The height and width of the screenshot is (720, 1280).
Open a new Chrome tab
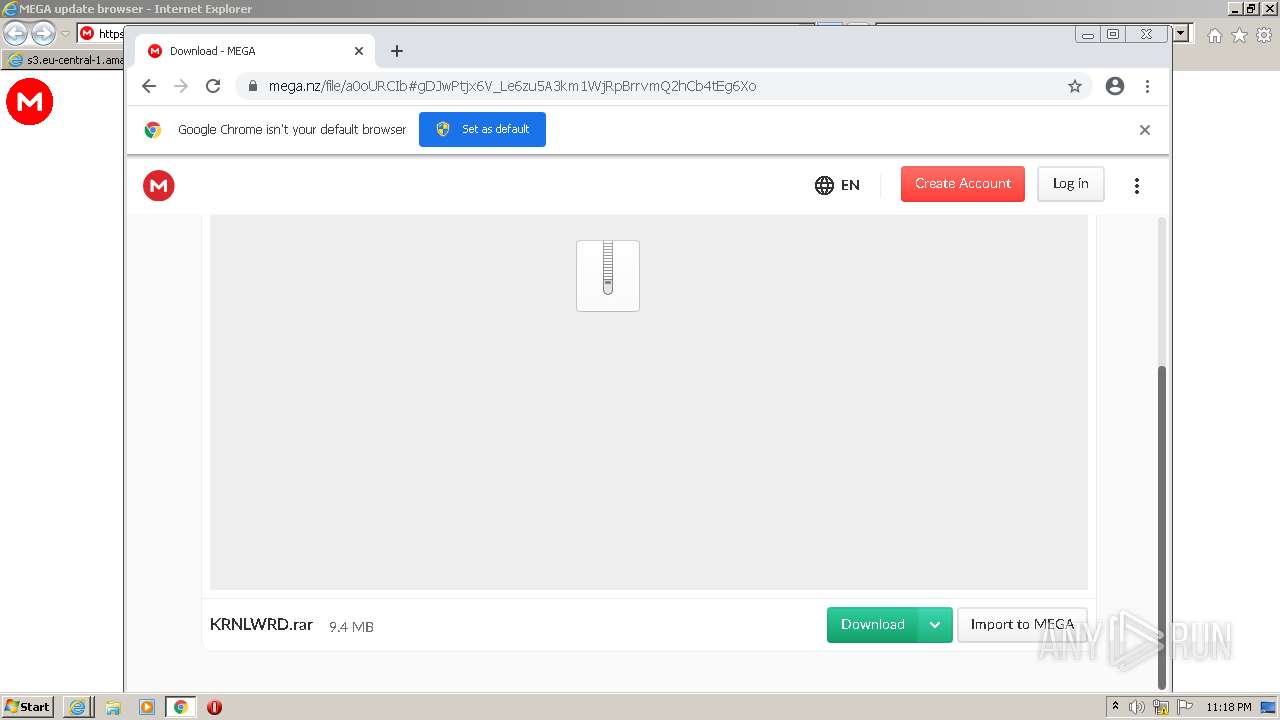[397, 51]
